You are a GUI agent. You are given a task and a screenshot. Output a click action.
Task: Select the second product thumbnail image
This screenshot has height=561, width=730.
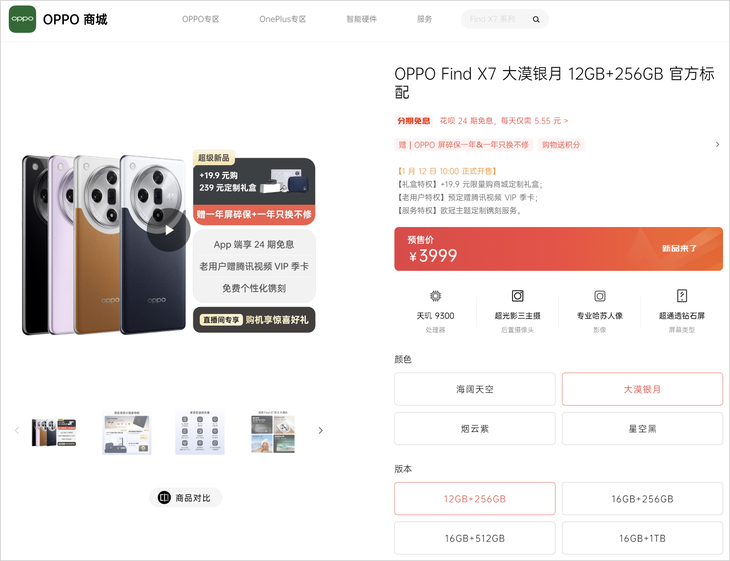coord(127,432)
